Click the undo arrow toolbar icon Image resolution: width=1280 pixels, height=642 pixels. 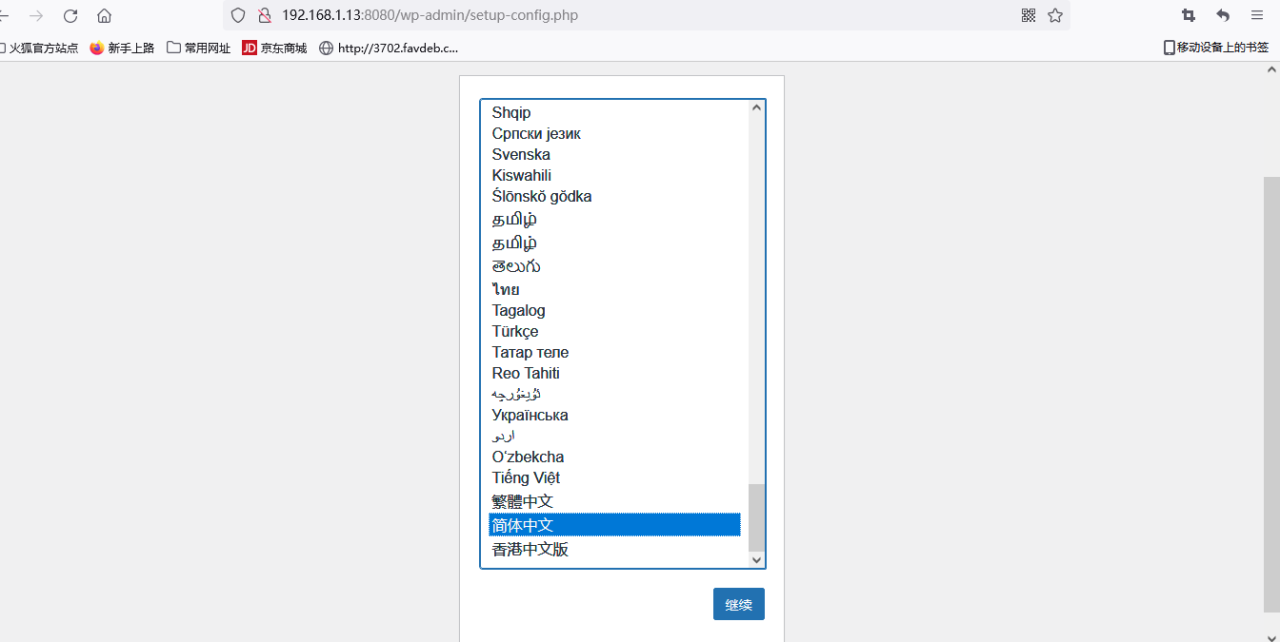tap(1222, 15)
